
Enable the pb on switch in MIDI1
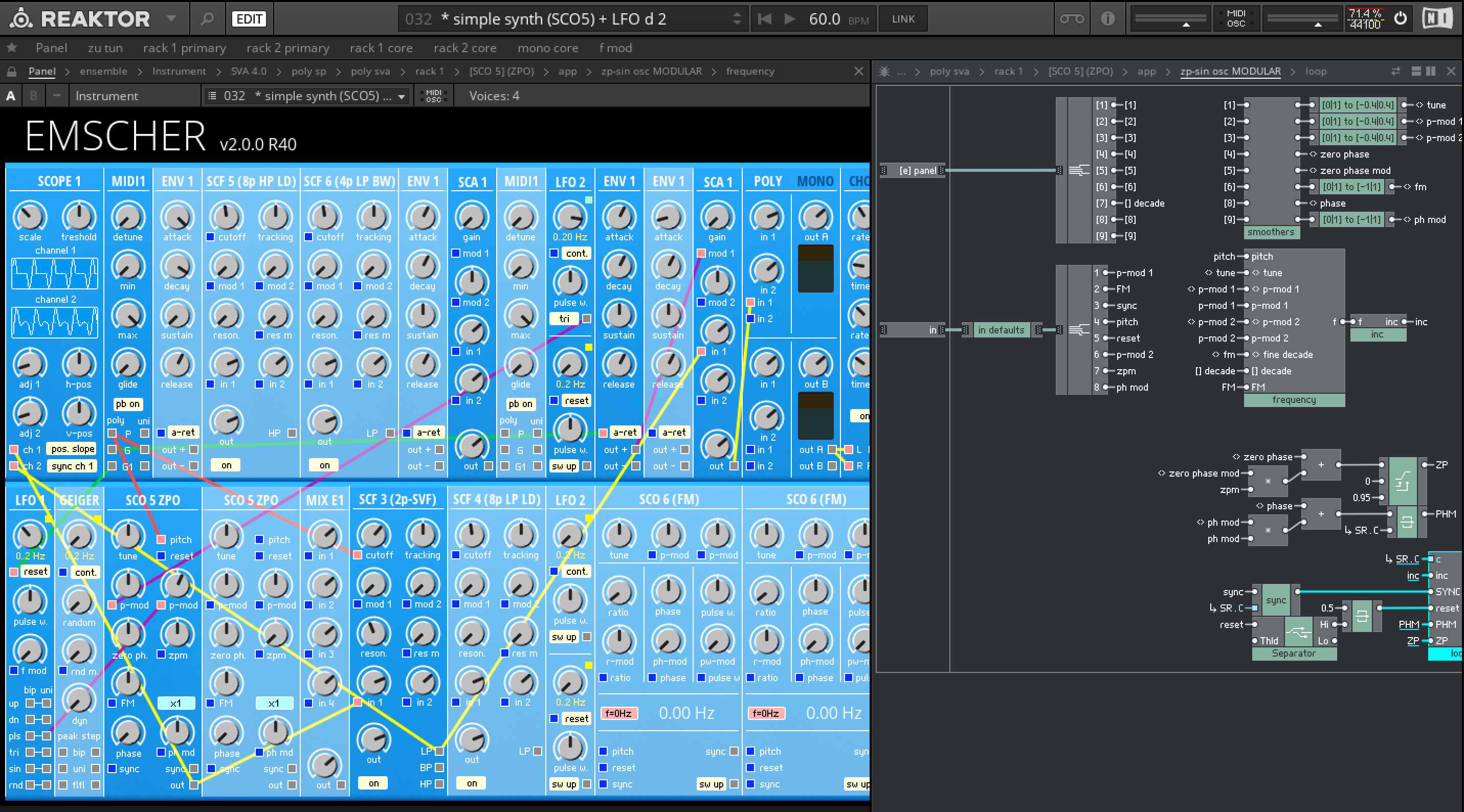(128, 404)
